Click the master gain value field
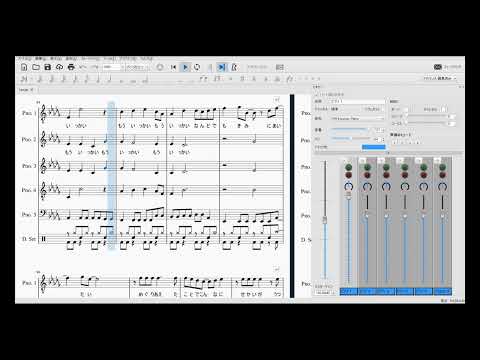Viewport: 480px width, 360px height. [x=325, y=292]
